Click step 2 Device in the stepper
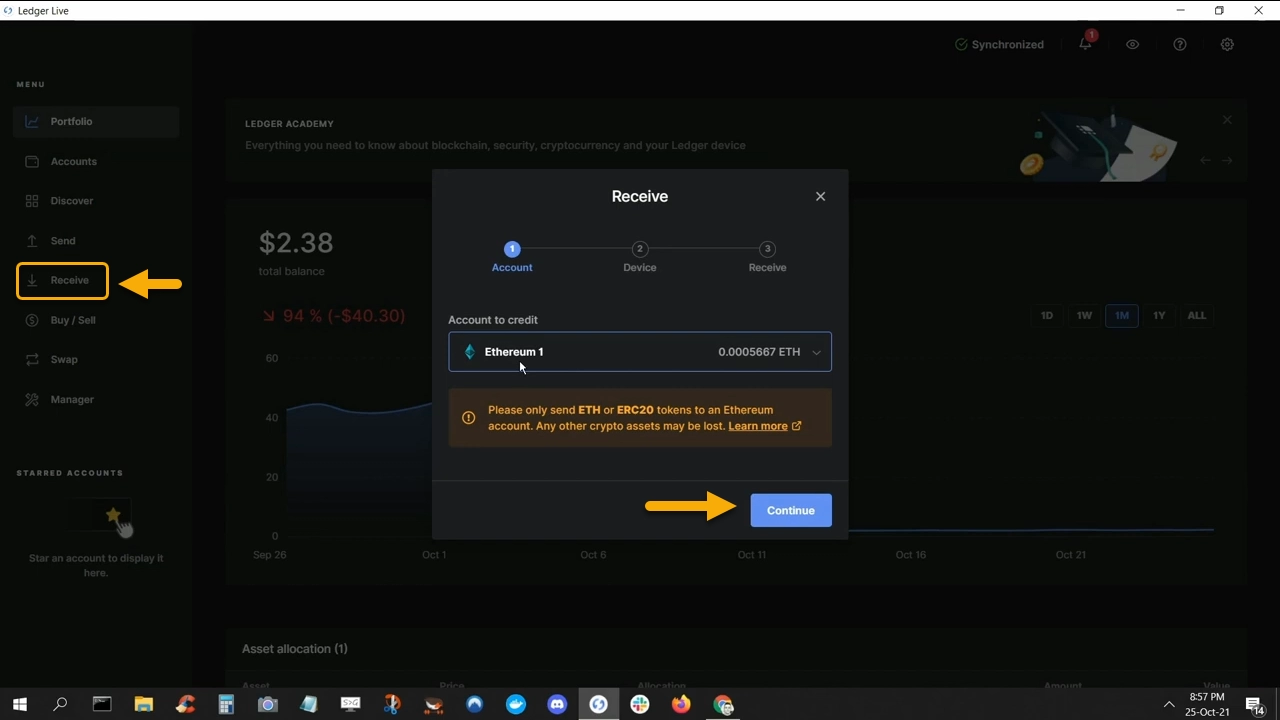The height and width of the screenshot is (720, 1280). [x=640, y=257]
